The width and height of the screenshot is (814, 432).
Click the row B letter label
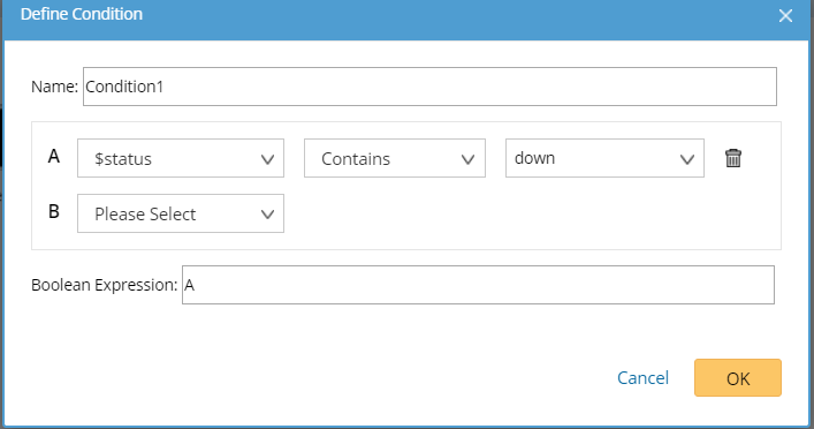54,212
